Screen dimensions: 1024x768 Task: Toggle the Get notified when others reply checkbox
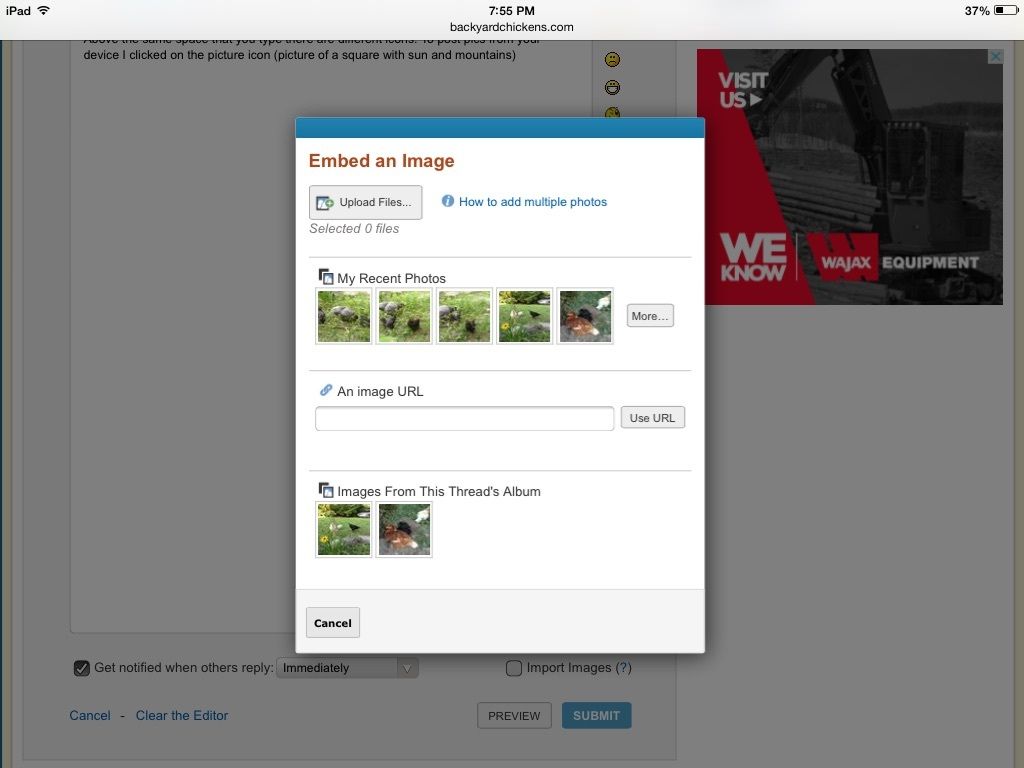[x=82, y=668]
